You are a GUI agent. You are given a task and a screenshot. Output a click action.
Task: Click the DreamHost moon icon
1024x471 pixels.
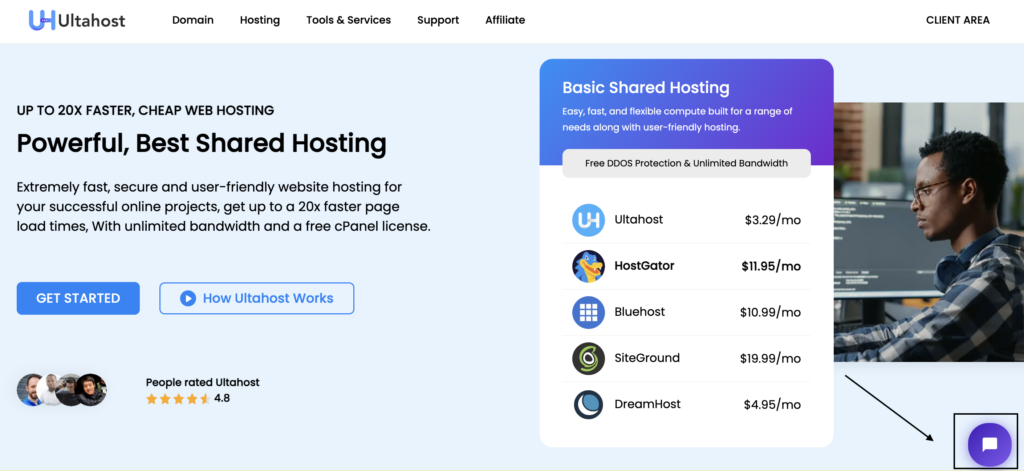588,404
